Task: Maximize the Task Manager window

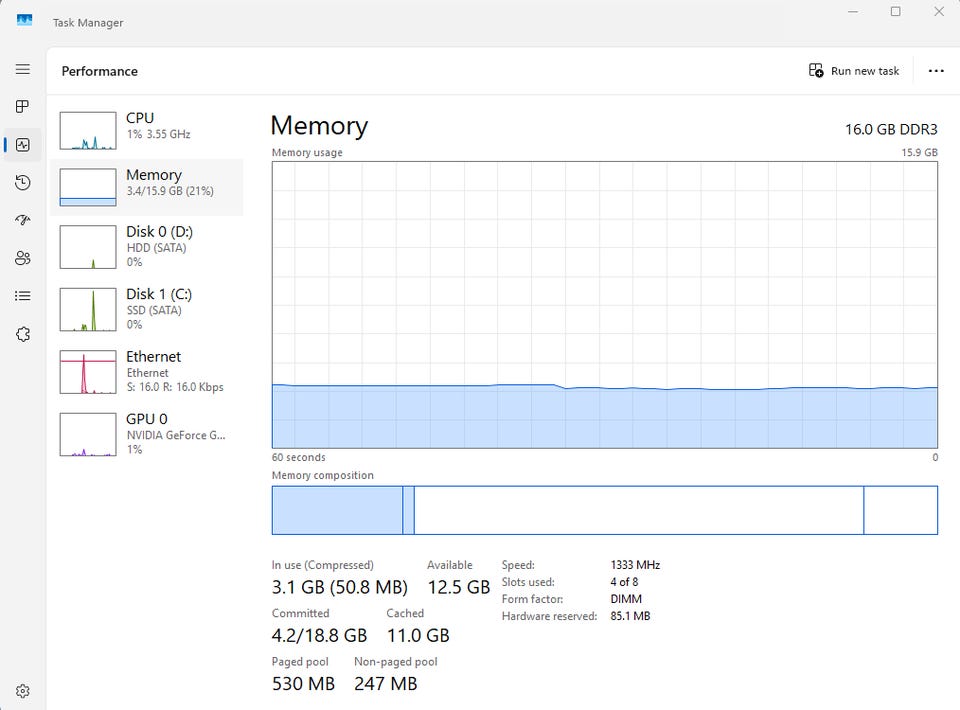Action: tap(895, 12)
